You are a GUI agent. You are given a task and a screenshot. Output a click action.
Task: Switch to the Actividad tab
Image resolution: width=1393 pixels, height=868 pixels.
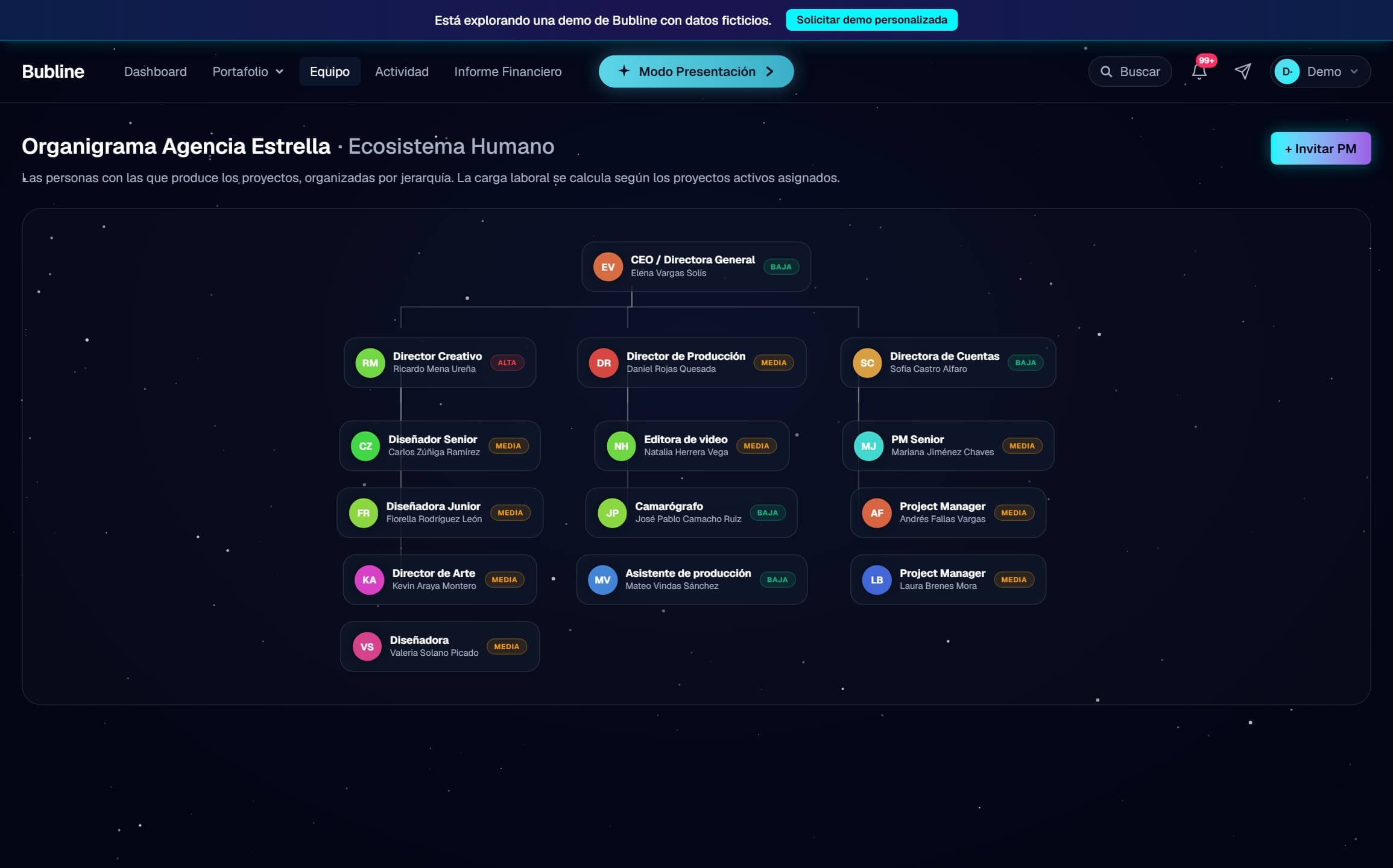402,72
